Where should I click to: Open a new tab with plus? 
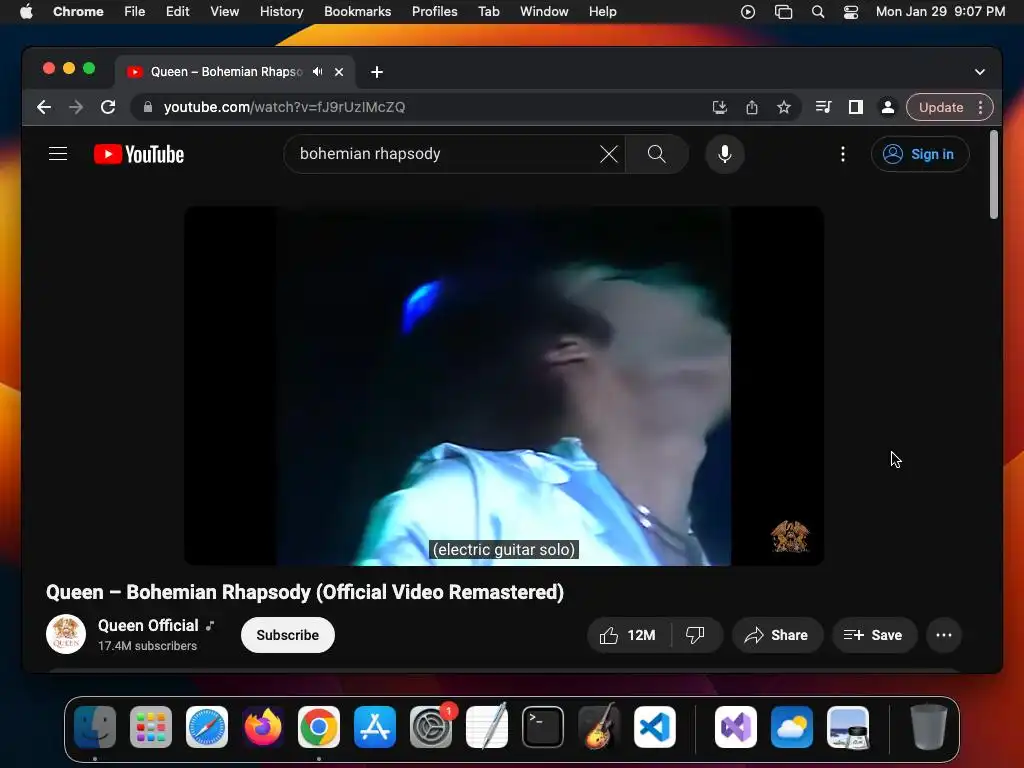pos(377,72)
